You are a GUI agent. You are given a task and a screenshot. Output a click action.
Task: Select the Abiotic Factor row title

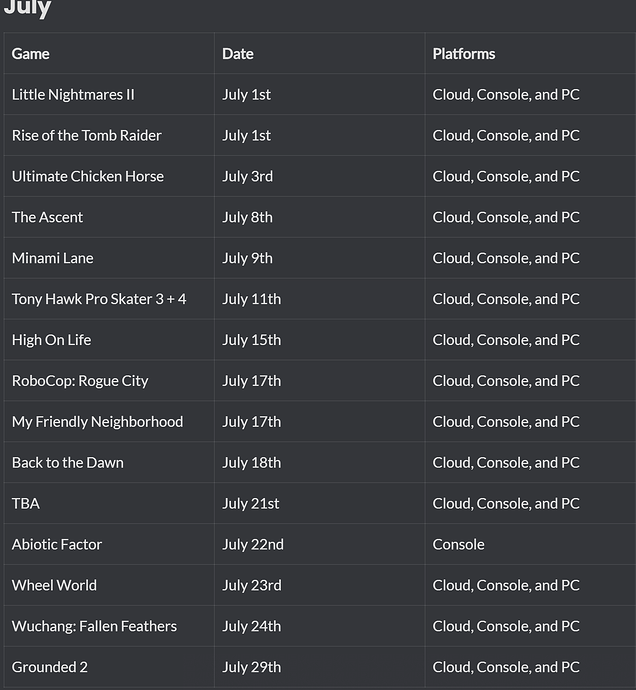tap(57, 545)
